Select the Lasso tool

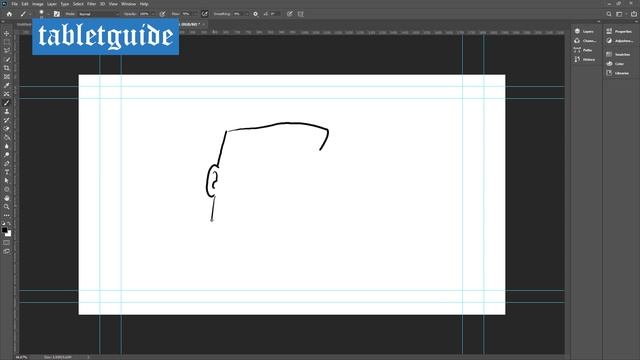pyautogui.click(x=7, y=50)
